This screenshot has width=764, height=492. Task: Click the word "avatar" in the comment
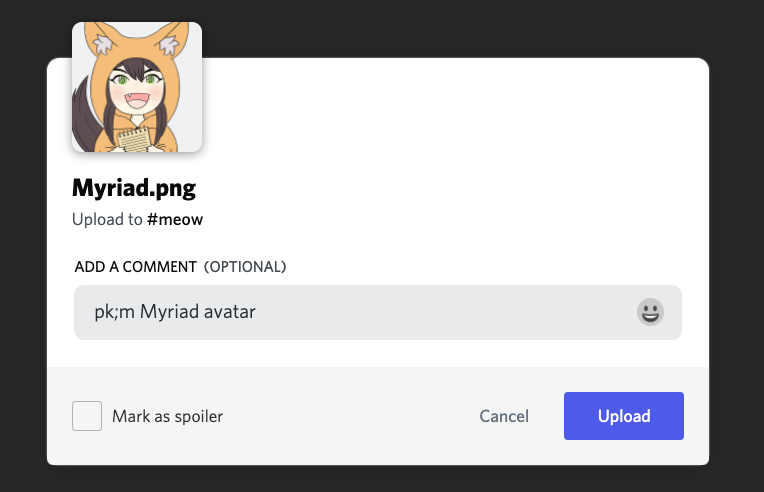tap(228, 312)
